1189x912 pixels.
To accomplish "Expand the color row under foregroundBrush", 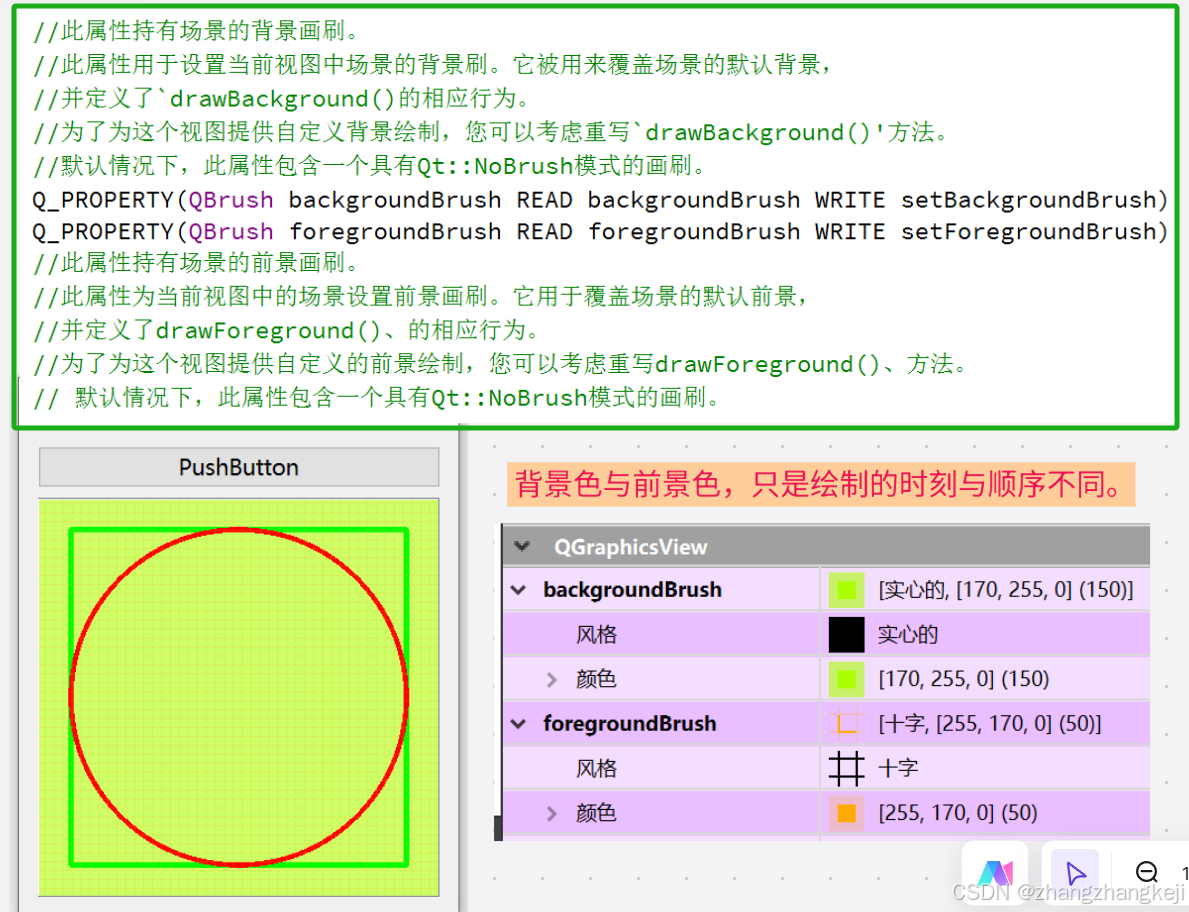I will point(552,813).
